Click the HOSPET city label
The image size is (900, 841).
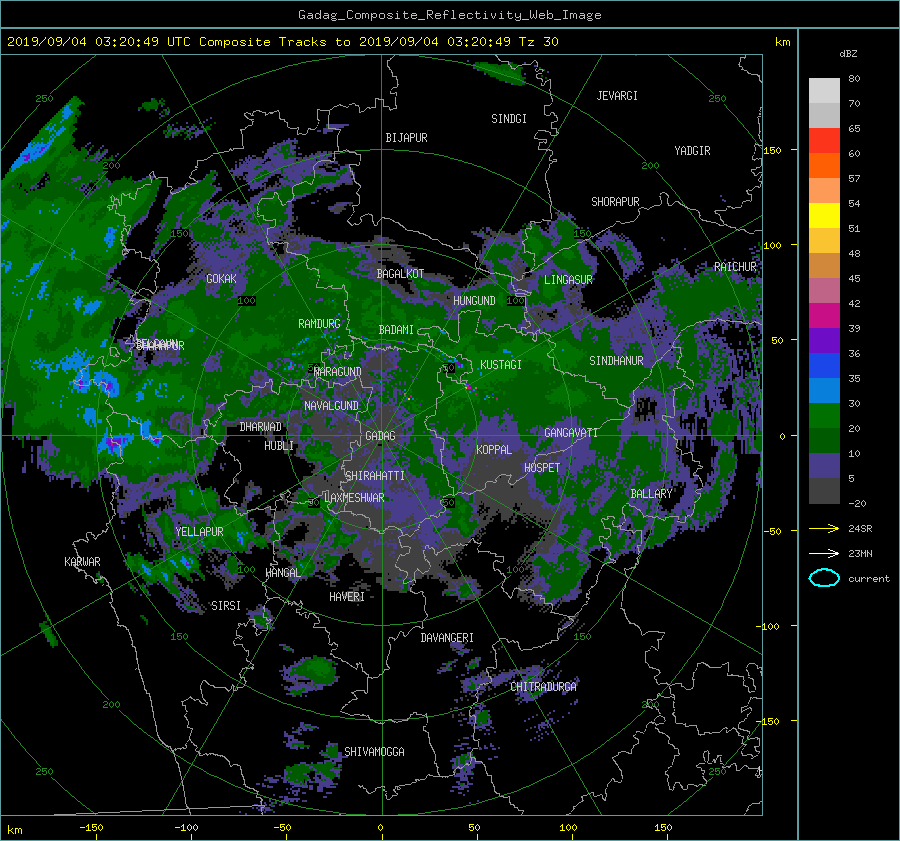(542, 468)
